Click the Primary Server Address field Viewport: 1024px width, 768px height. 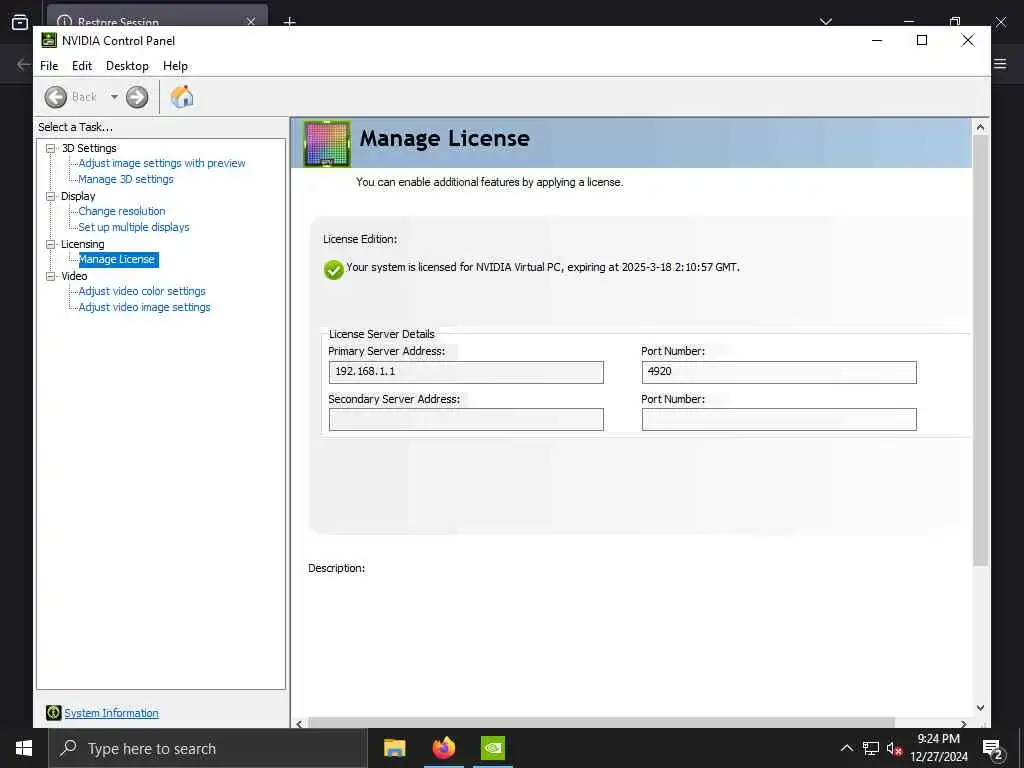point(466,372)
